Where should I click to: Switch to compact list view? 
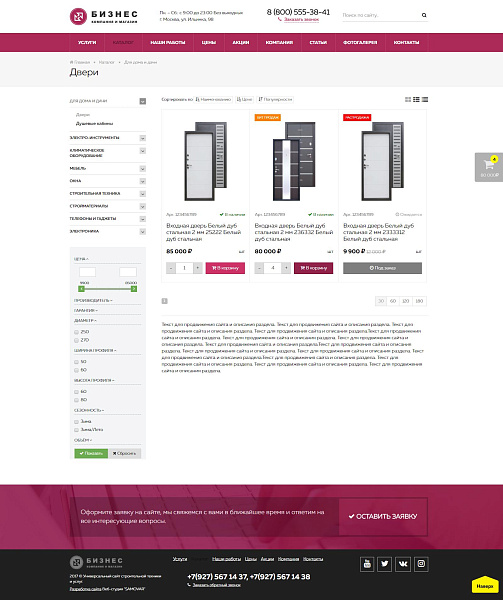[x=425, y=99]
